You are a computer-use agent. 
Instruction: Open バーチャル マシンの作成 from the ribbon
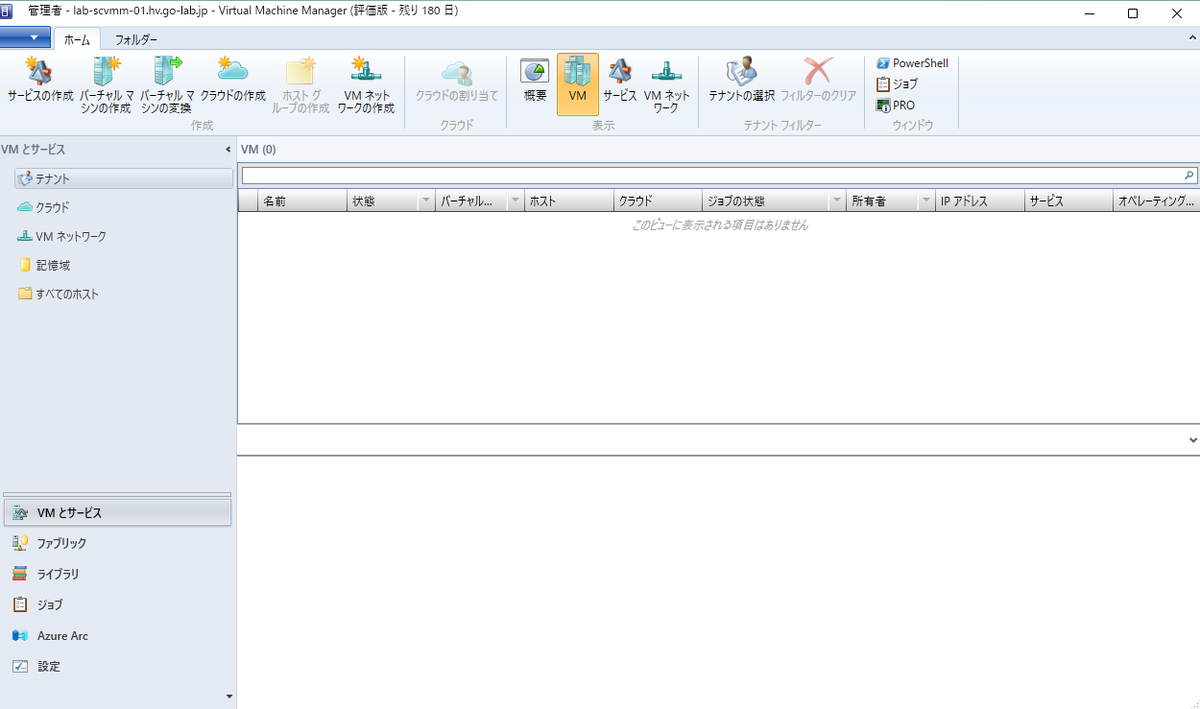pyautogui.click(x=106, y=85)
